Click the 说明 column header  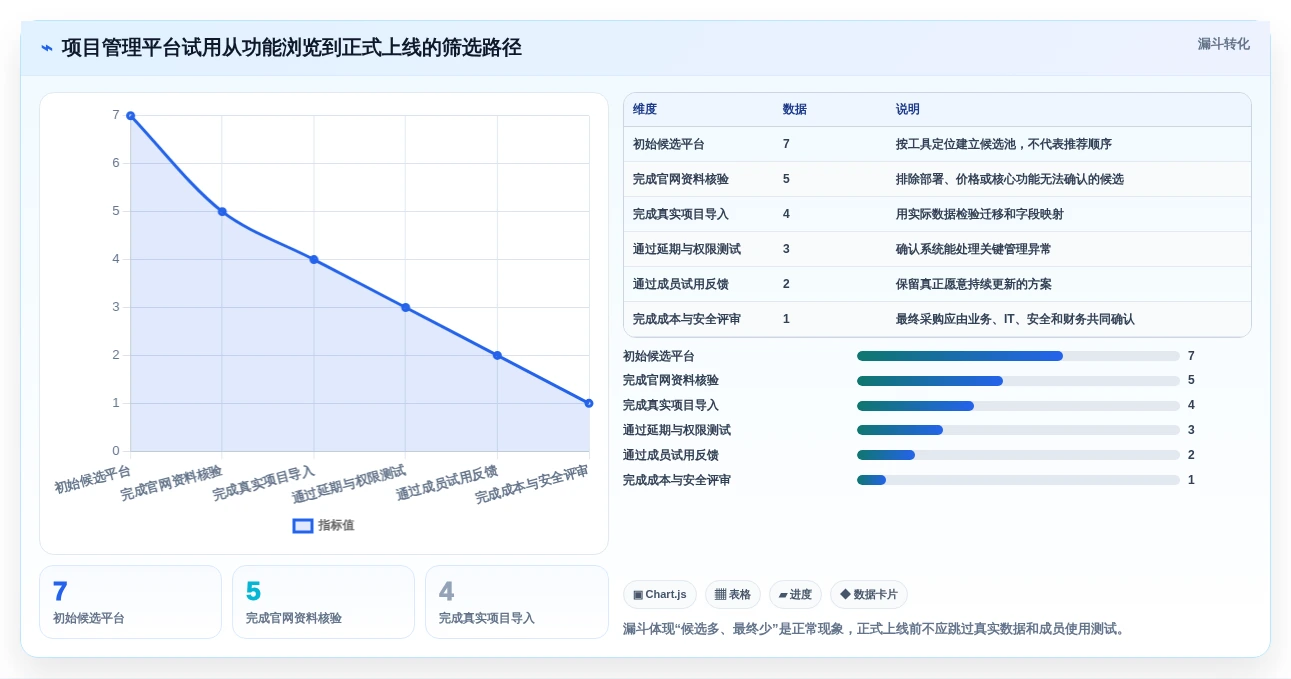click(x=908, y=110)
